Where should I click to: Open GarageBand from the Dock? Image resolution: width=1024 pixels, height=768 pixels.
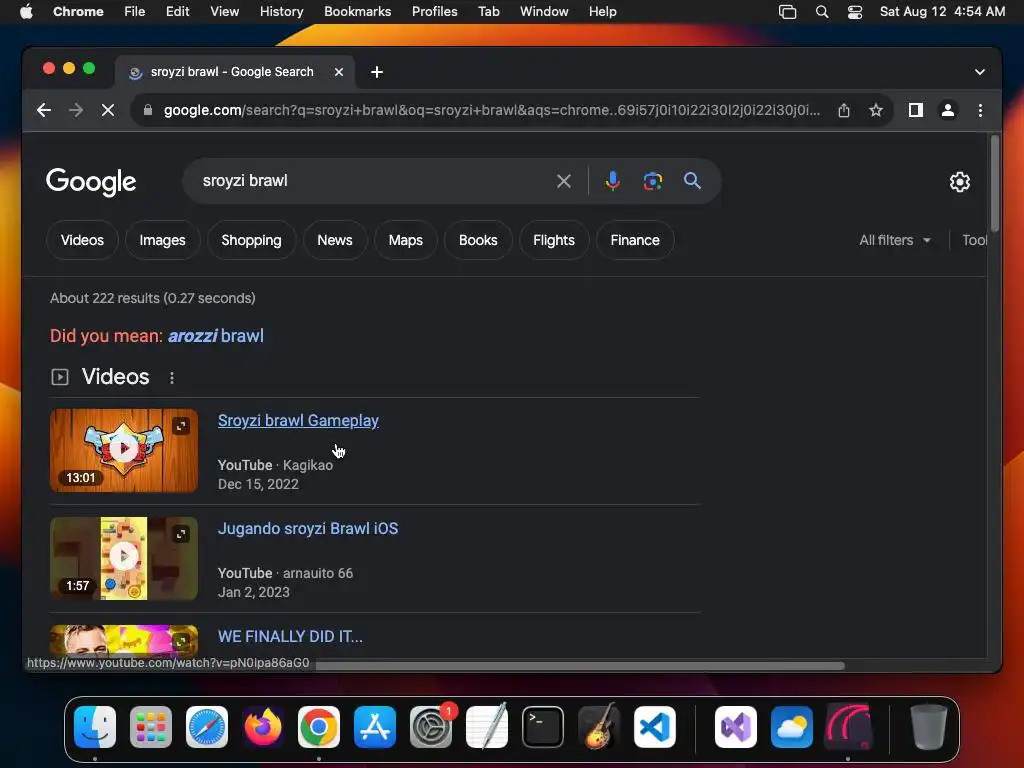(x=599, y=727)
